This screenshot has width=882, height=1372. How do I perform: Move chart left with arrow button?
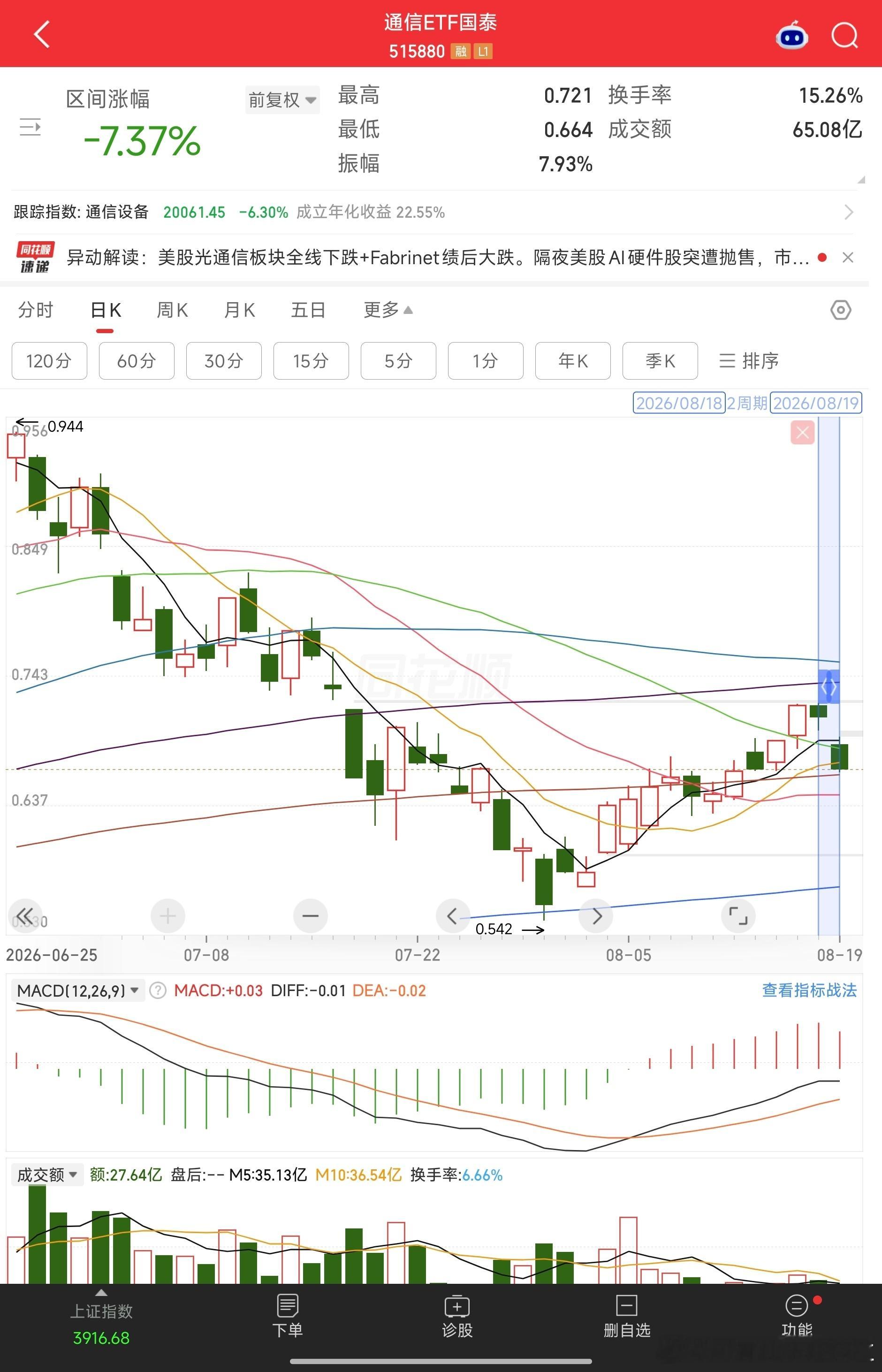pyautogui.click(x=452, y=916)
